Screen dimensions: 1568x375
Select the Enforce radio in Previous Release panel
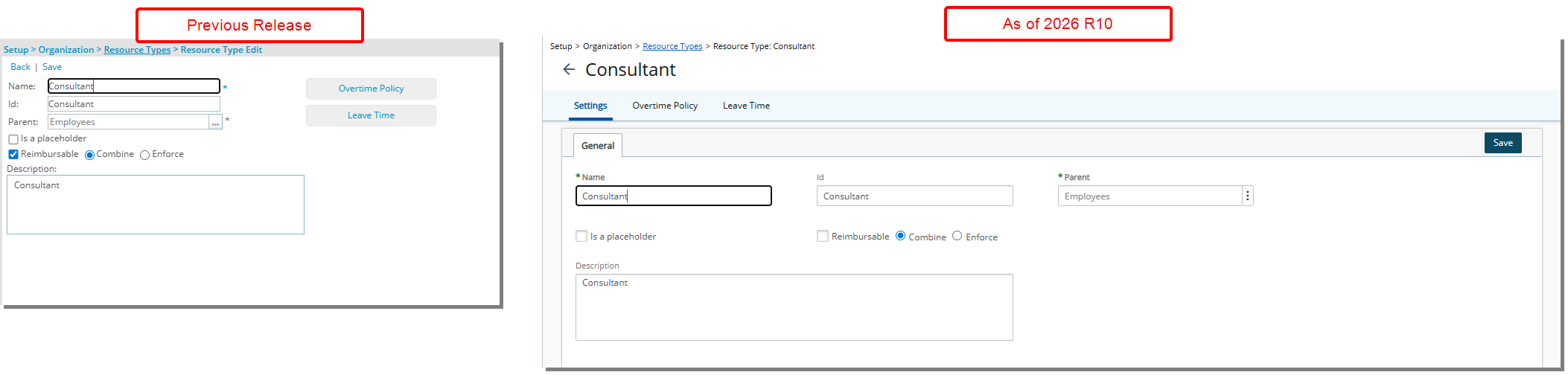tap(144, 155)
